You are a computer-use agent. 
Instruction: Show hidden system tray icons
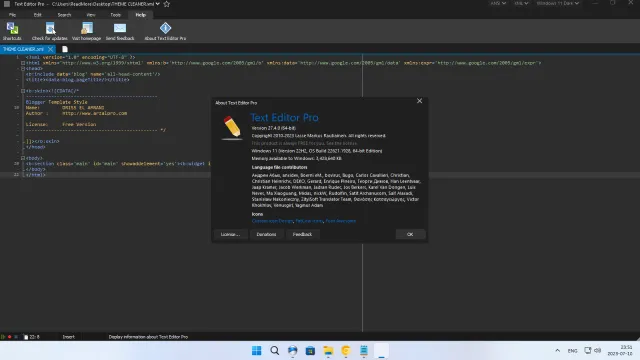pyautogui.click(x=558, y=351)
